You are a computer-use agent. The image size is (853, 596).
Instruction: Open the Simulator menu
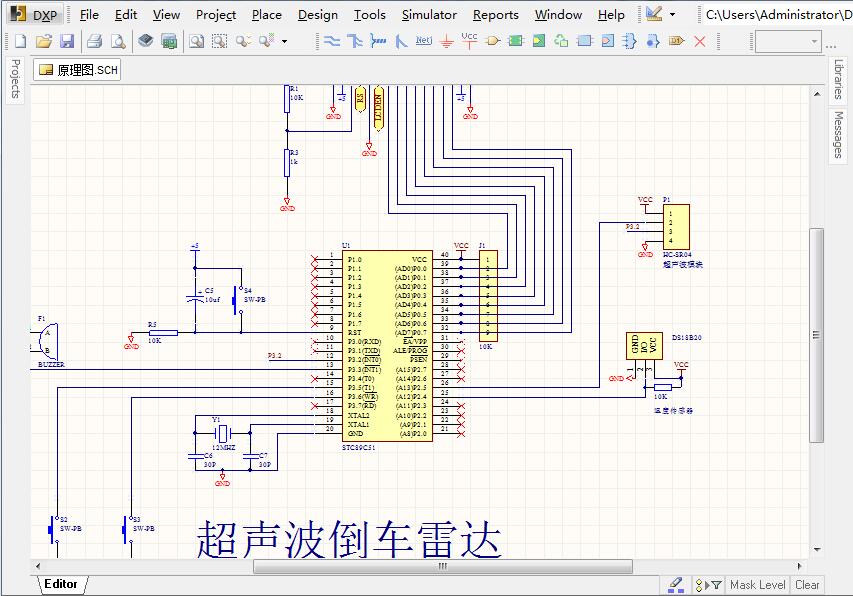coord(429,14)
